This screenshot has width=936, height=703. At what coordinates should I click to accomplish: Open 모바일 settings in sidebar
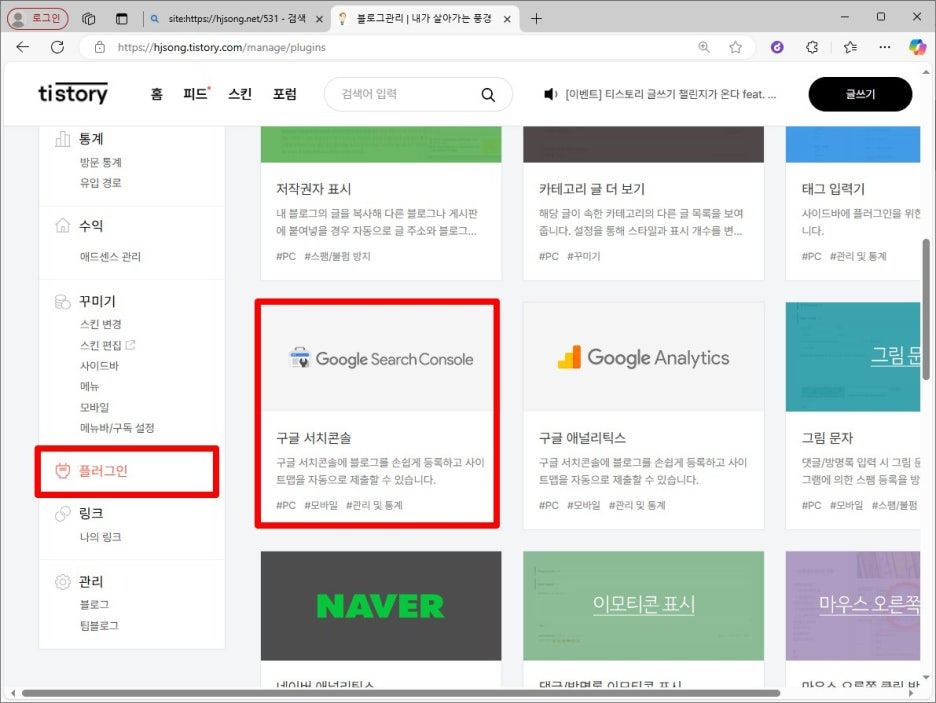pos(94,407)
